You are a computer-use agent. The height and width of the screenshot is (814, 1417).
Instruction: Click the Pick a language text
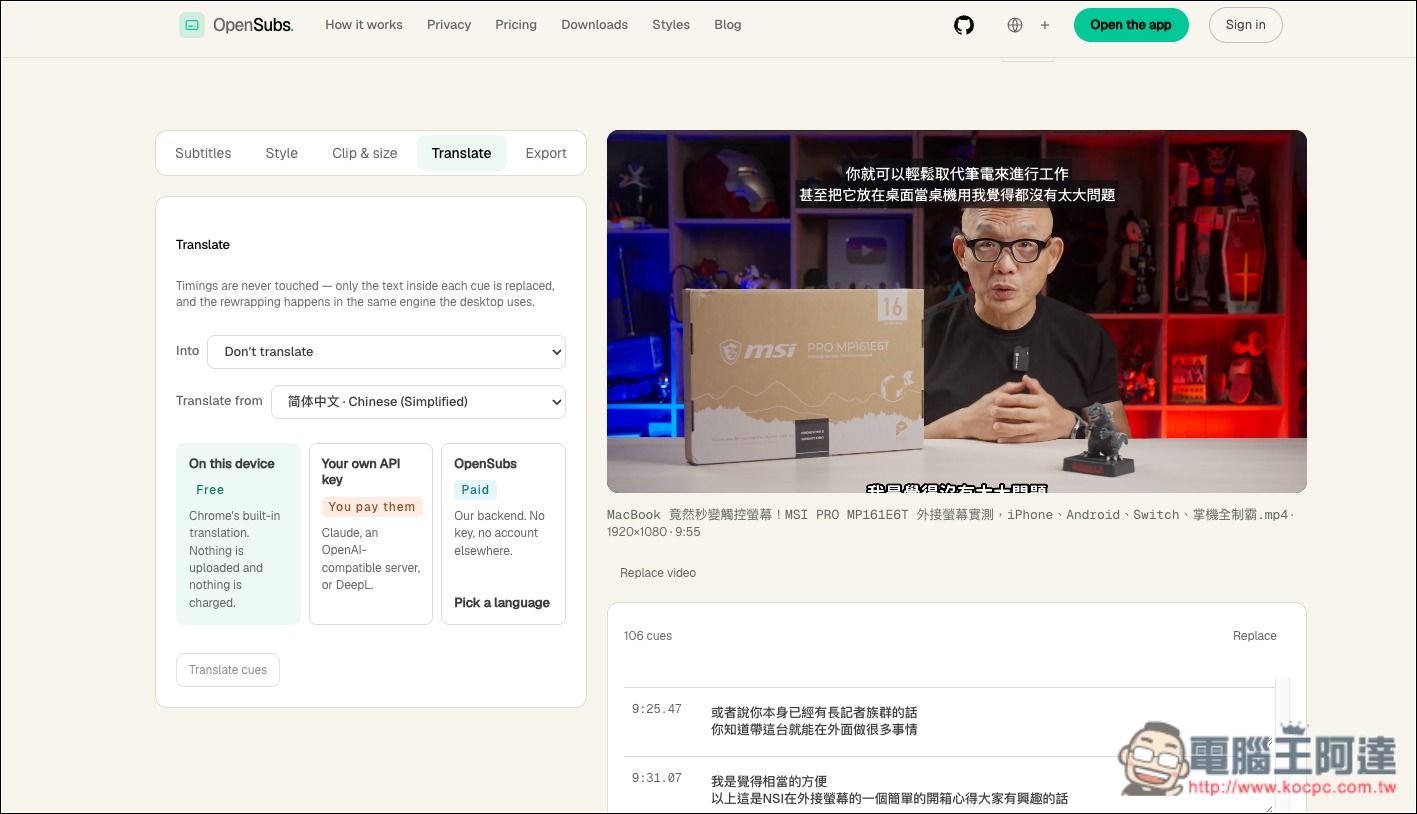coord(502,603)
